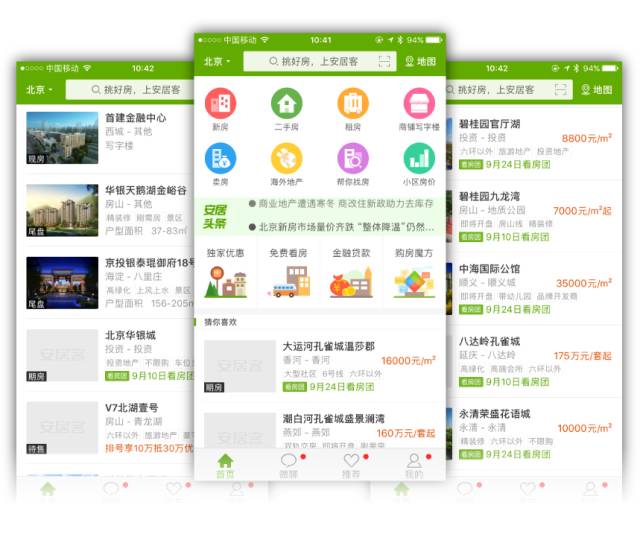Switch to 我的 profile tab in center phone

[x=414, y=466]
